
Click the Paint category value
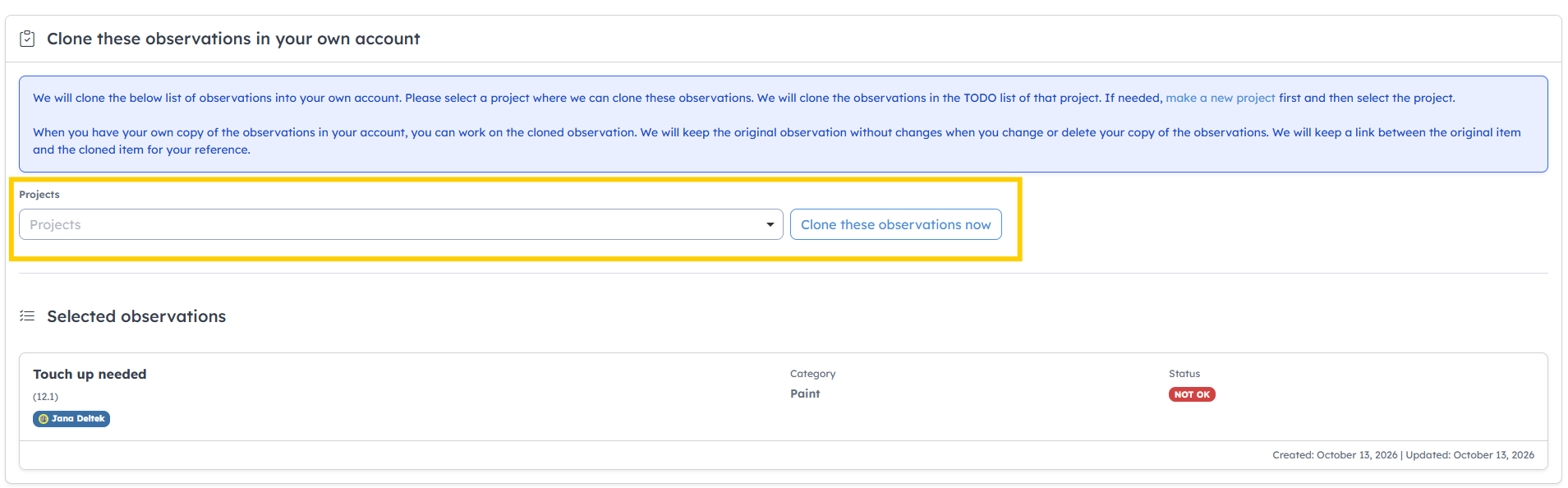point(805,394)
